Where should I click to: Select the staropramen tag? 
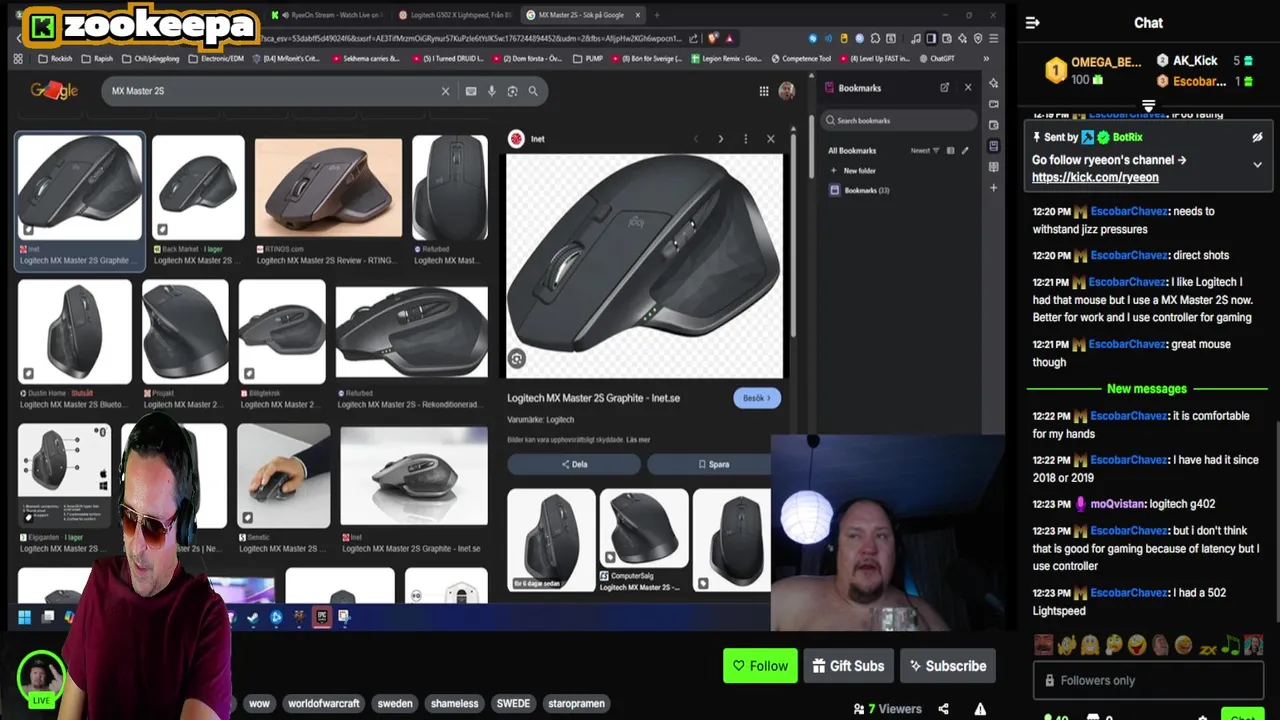point(576,703)
